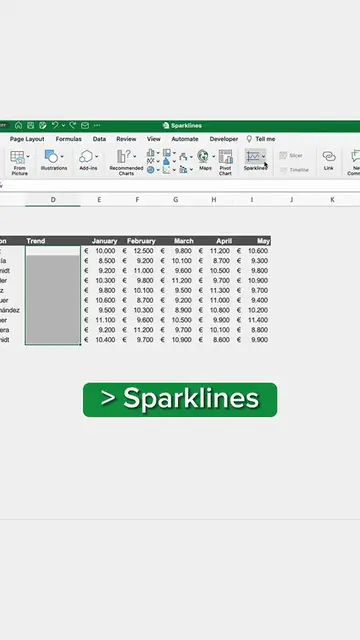
Task: Select March cell with 10.900
Action: 176,340
